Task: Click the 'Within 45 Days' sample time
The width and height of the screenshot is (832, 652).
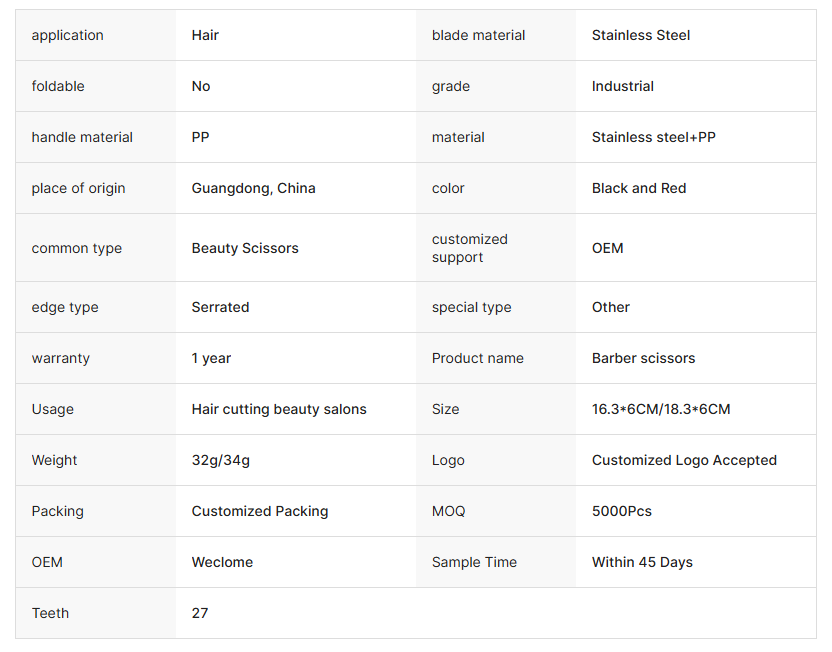Action: 642,562
